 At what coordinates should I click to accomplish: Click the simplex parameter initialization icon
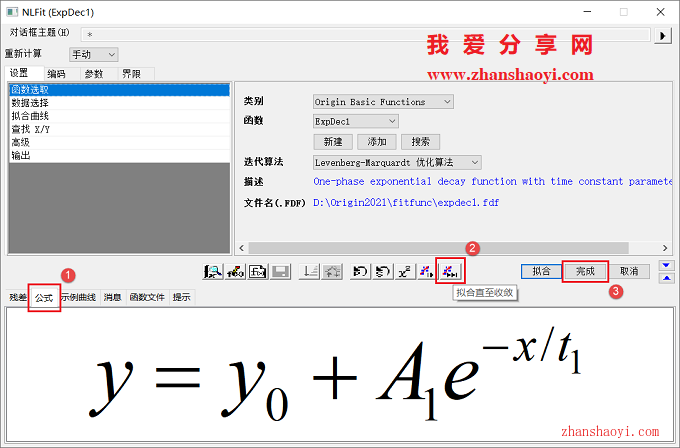(309, 272)
